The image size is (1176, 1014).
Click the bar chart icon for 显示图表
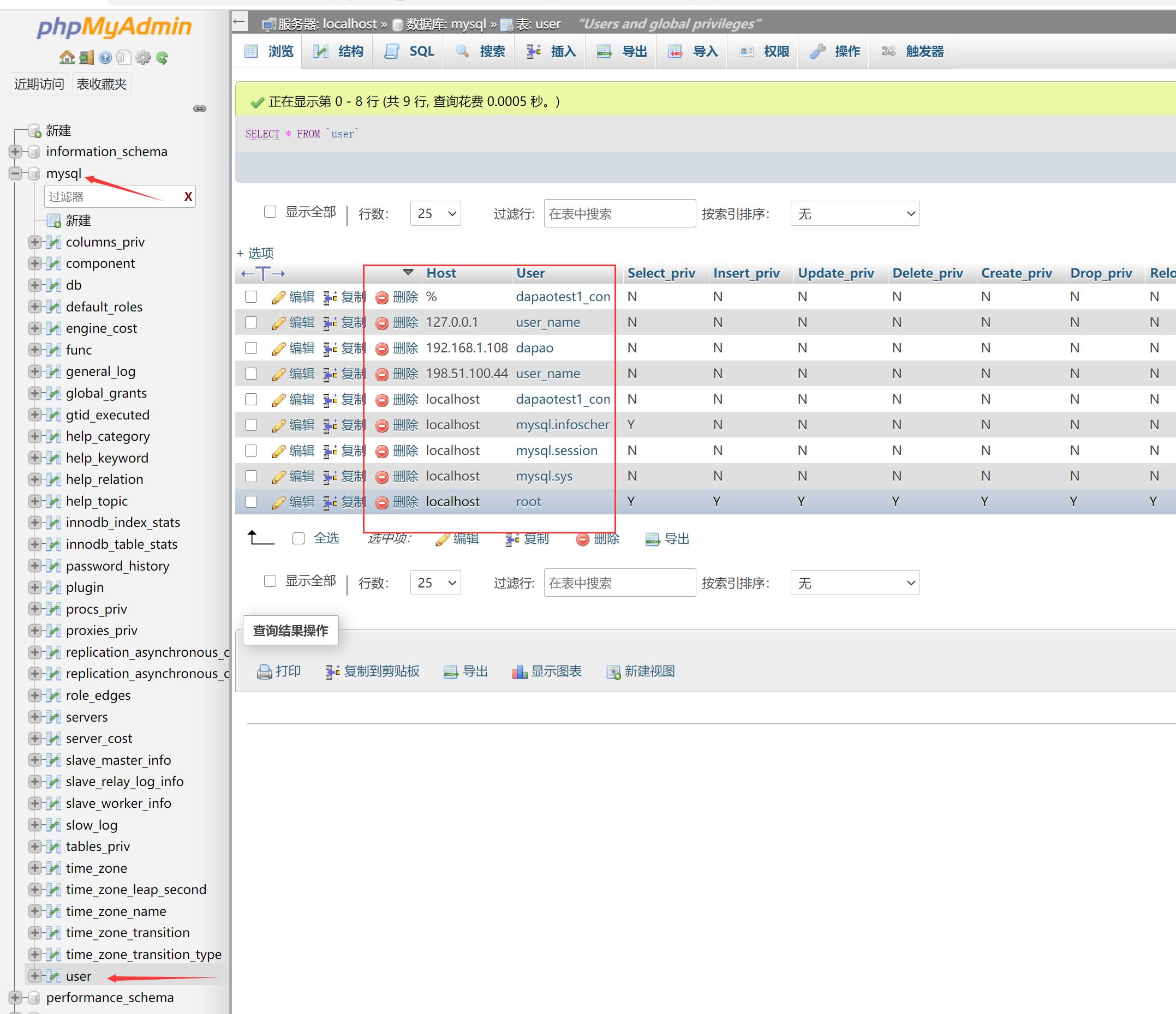pos(520,672)
